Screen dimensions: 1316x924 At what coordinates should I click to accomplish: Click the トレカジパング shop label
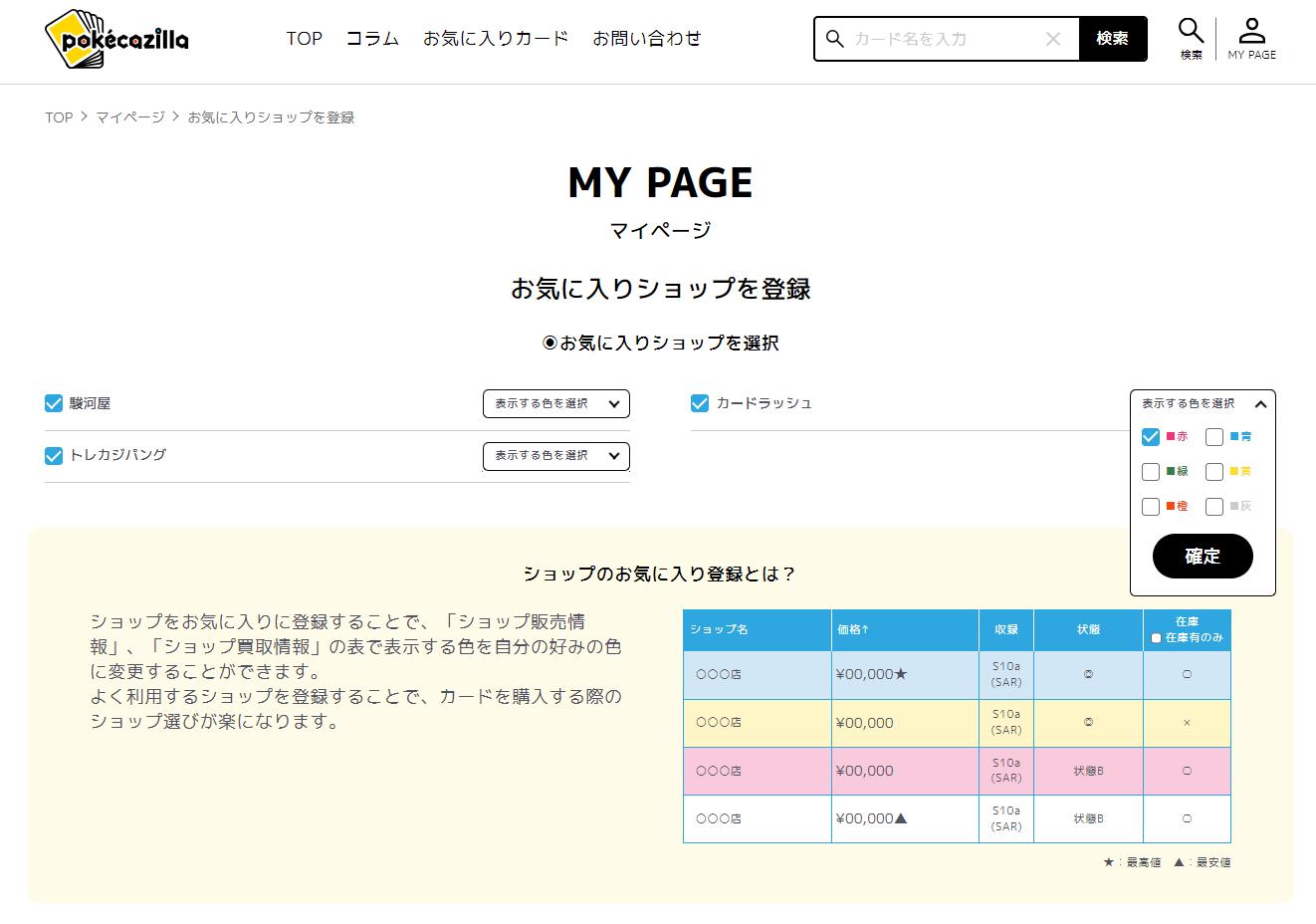tap(117, 455)
